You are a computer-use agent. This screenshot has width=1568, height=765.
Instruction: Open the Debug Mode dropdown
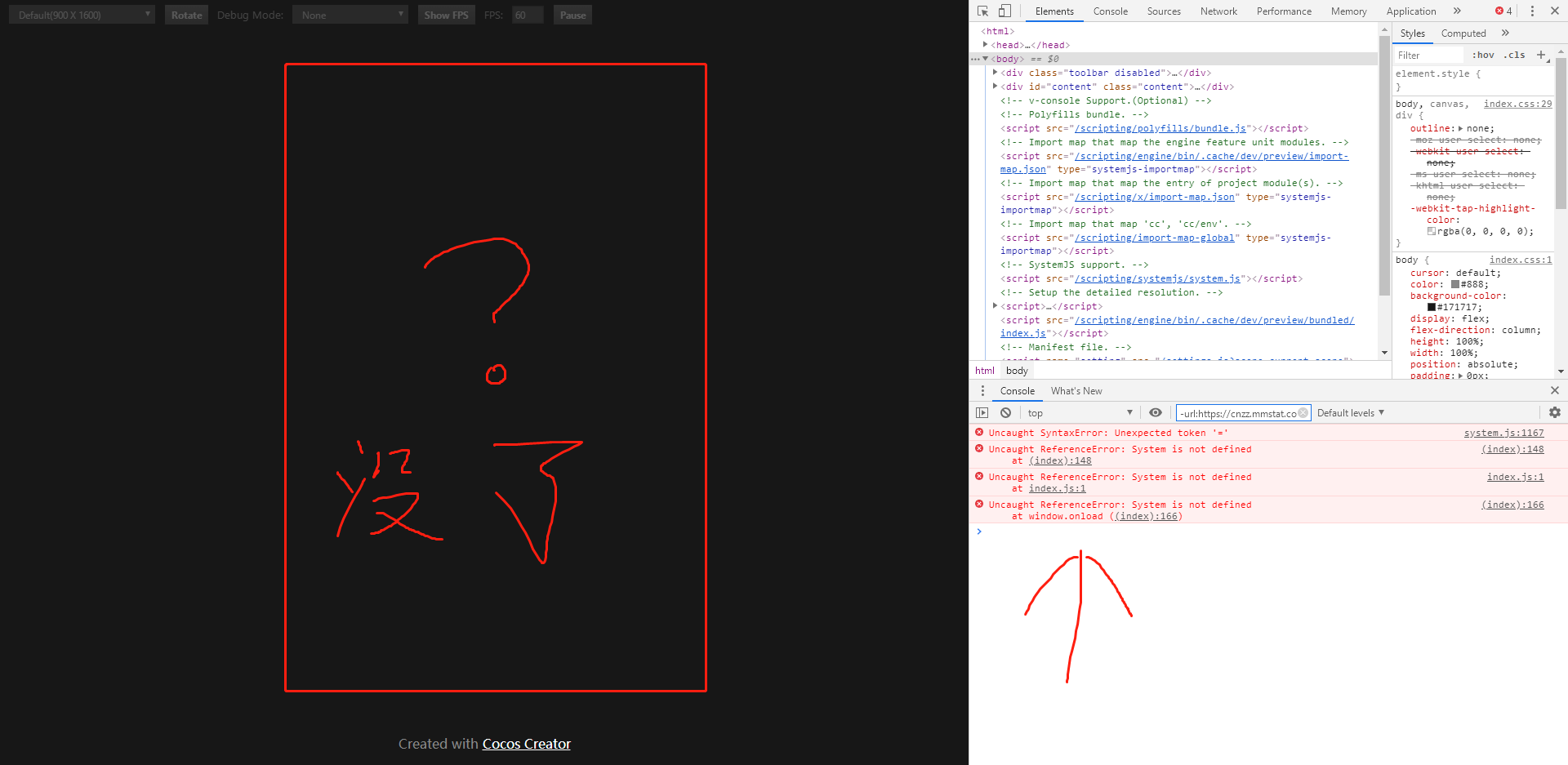(350, 15)
